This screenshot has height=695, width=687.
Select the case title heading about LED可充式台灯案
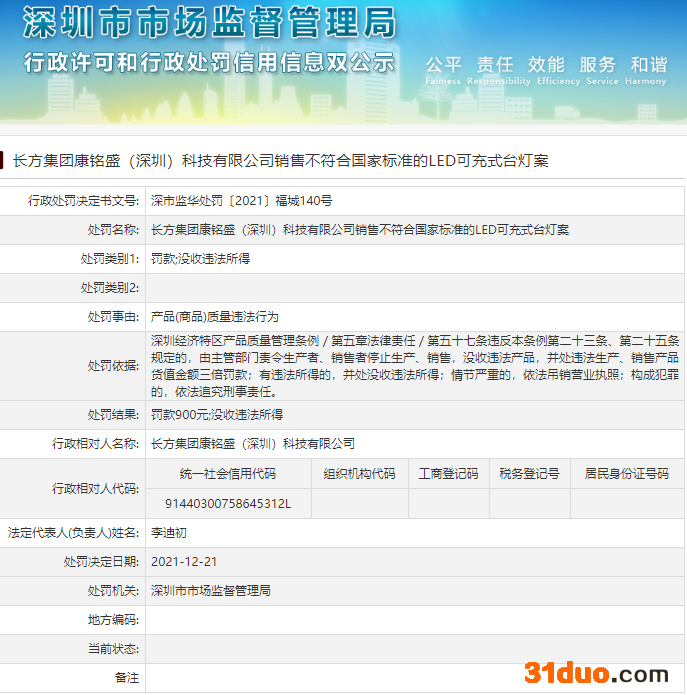pos(280,160)
